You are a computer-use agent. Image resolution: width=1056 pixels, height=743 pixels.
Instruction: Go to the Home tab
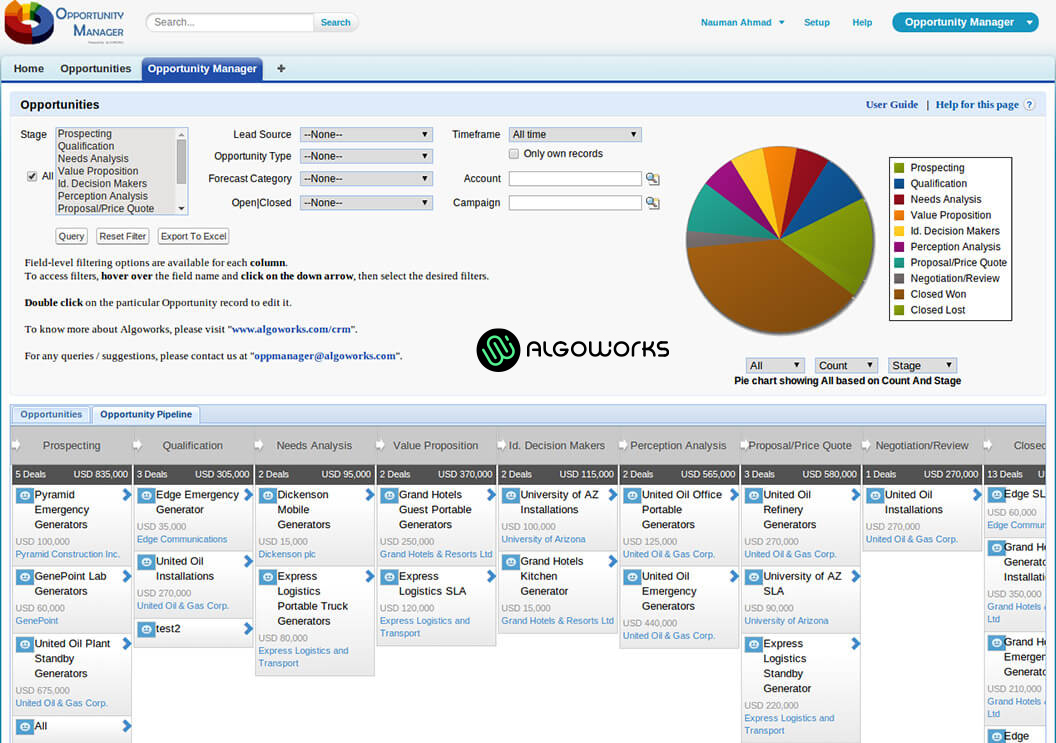29,69
